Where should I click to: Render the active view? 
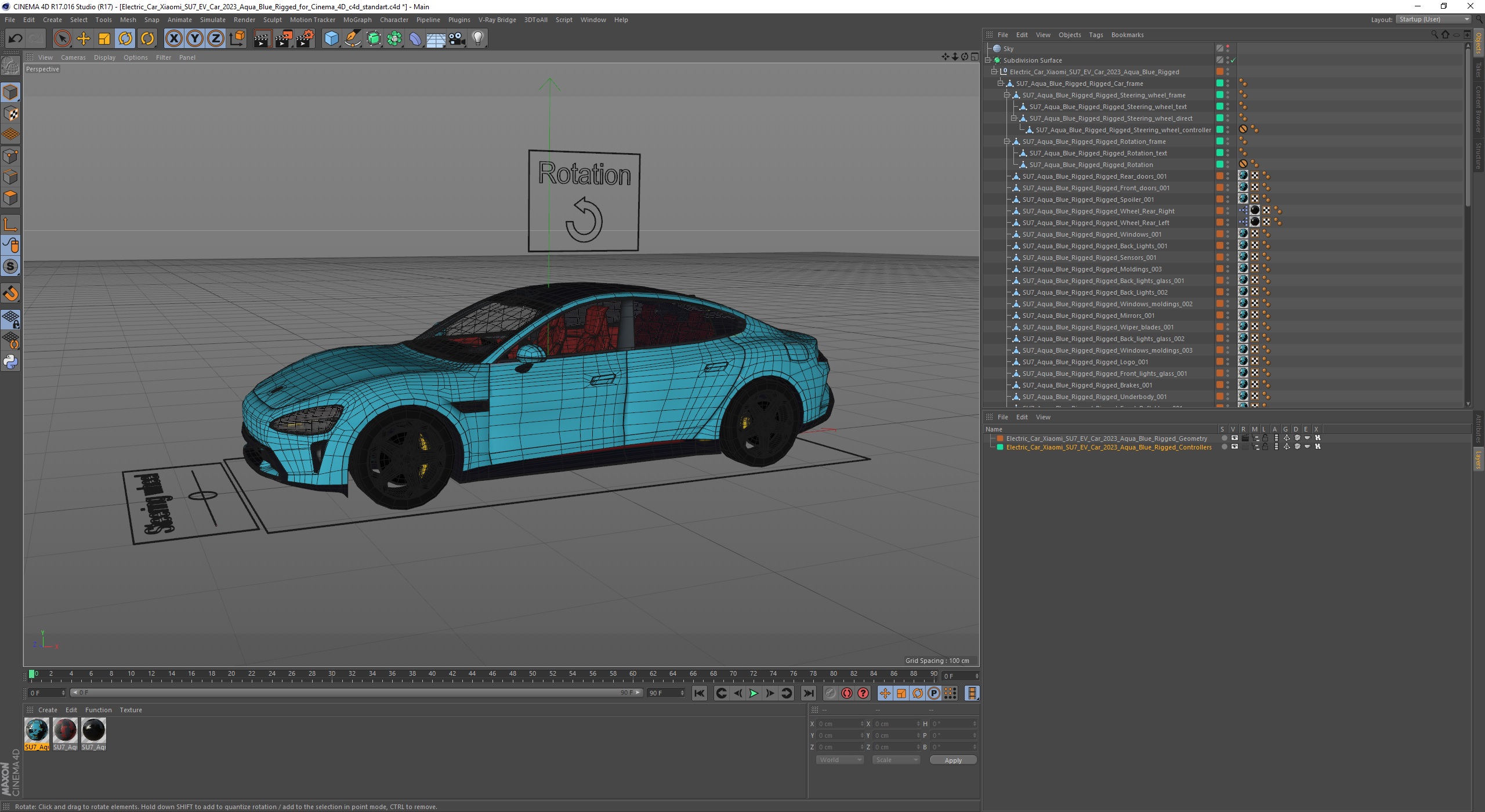[x=262, y=39]
